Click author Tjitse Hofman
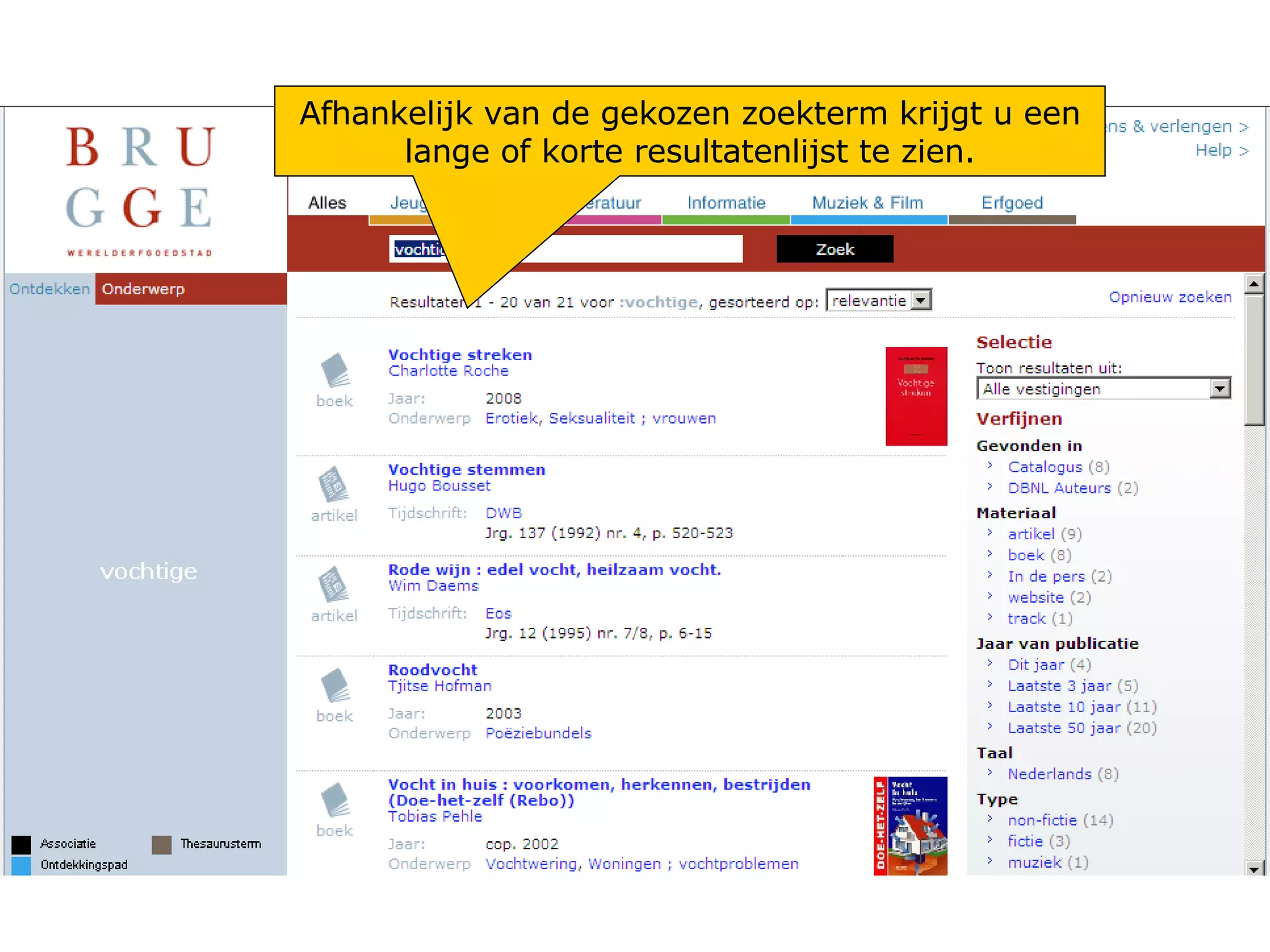The height and width of the screenshot is (952, 1270). point(440,685)
